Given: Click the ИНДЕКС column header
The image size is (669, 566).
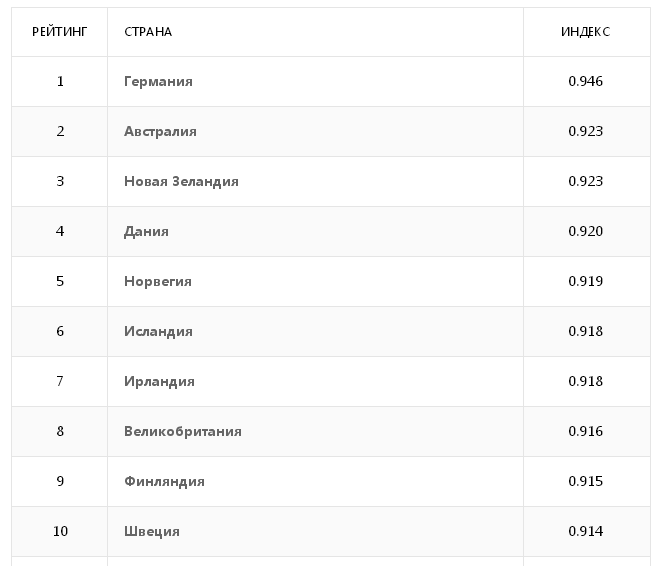Looking at the screenshot, I should tap(585, 32).
